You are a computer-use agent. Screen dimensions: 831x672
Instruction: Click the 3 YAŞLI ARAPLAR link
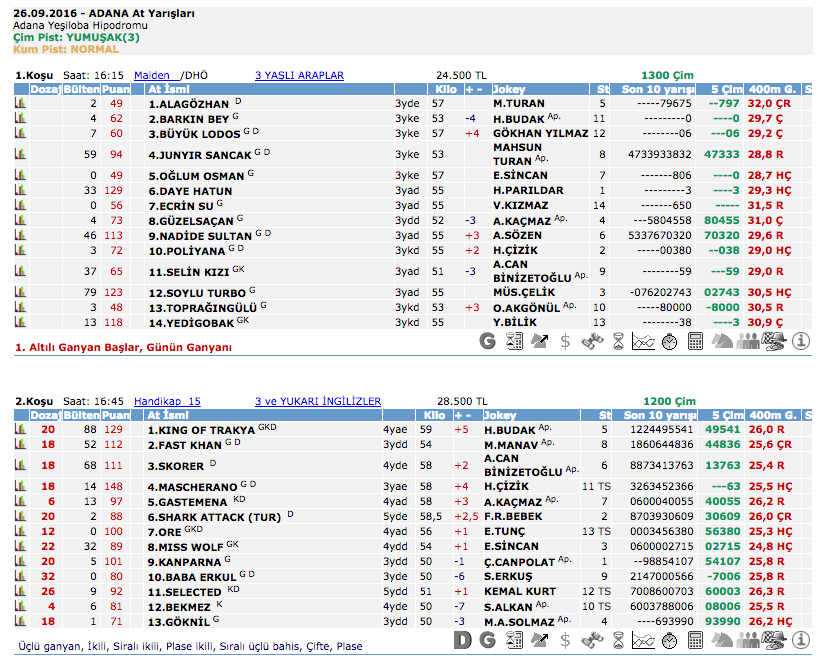pos(299,75)
